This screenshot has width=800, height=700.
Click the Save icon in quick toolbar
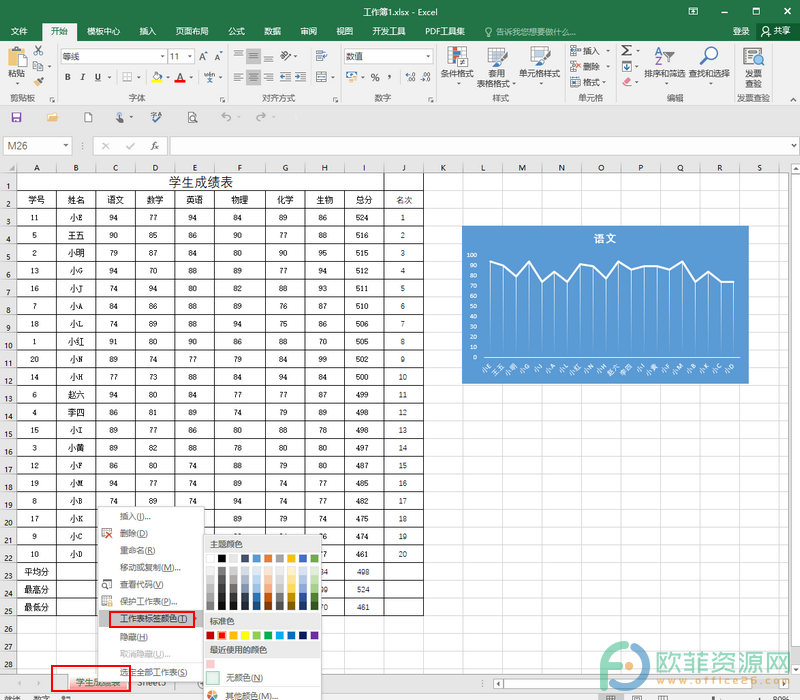click(16, 117)
